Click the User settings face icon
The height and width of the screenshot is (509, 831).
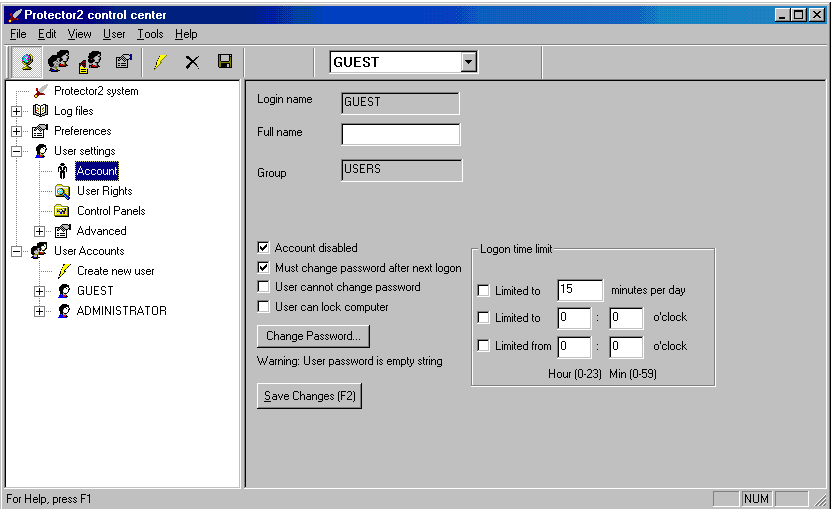click(40, 151)
